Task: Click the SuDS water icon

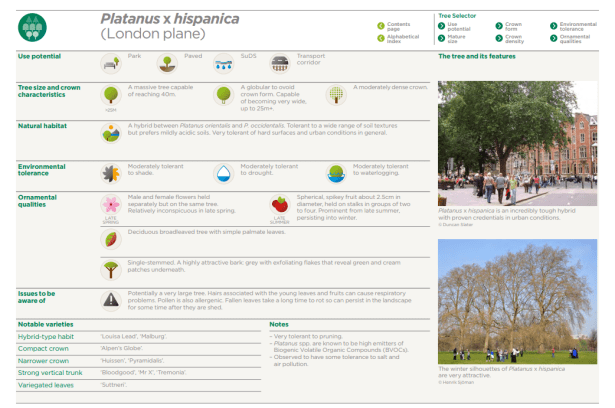Action: pos(224,63)
